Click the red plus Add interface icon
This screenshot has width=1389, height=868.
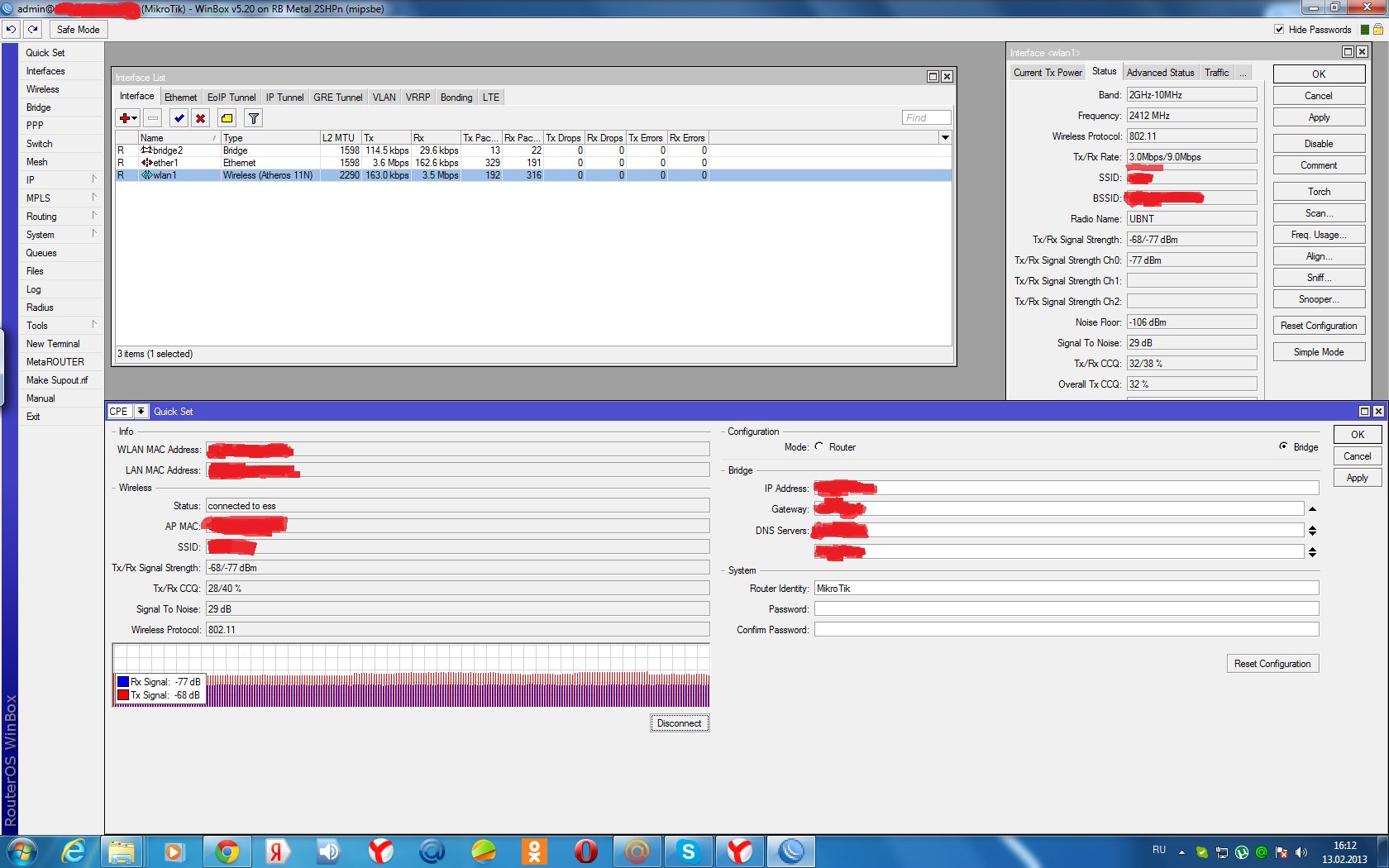[128, 118]
